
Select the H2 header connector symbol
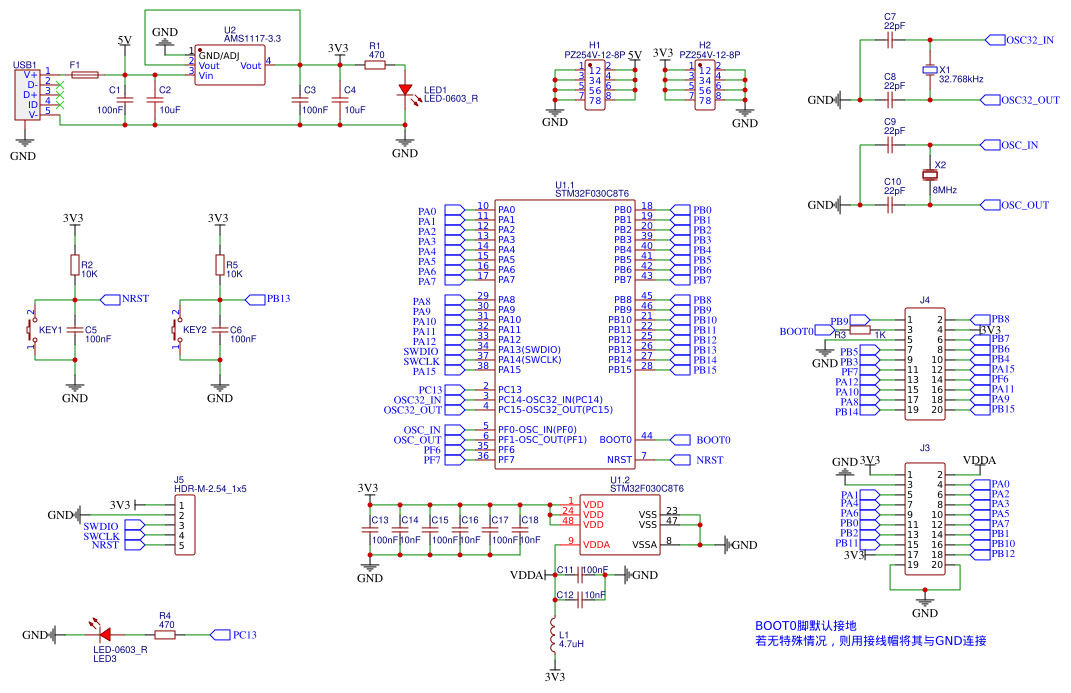pyautogui.click(x=705, y=85)
